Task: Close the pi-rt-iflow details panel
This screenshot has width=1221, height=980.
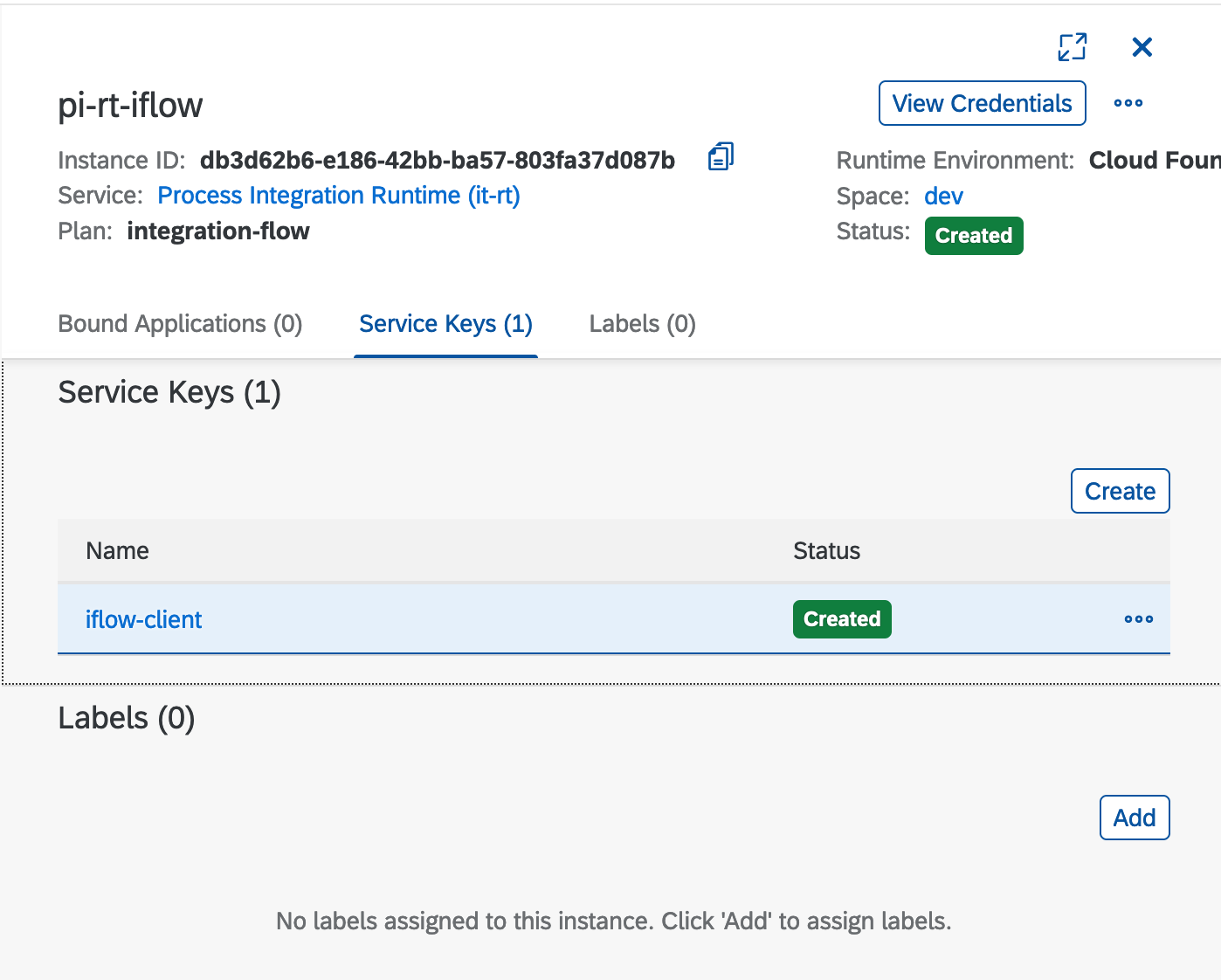Action: [1142, 47]
